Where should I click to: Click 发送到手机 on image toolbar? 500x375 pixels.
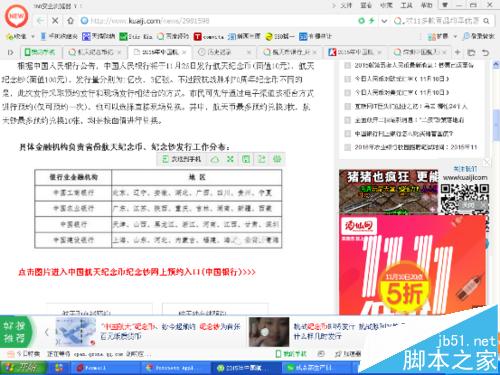[x=182, y=159]
